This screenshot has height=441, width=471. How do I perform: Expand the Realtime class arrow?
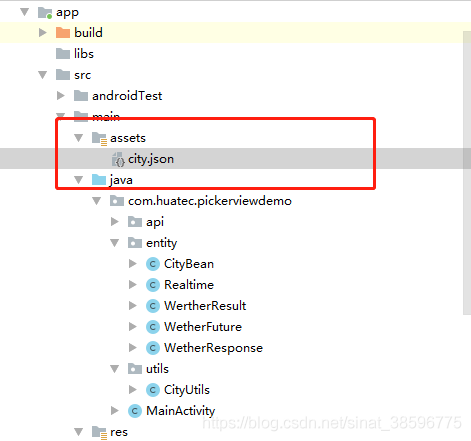133,285
